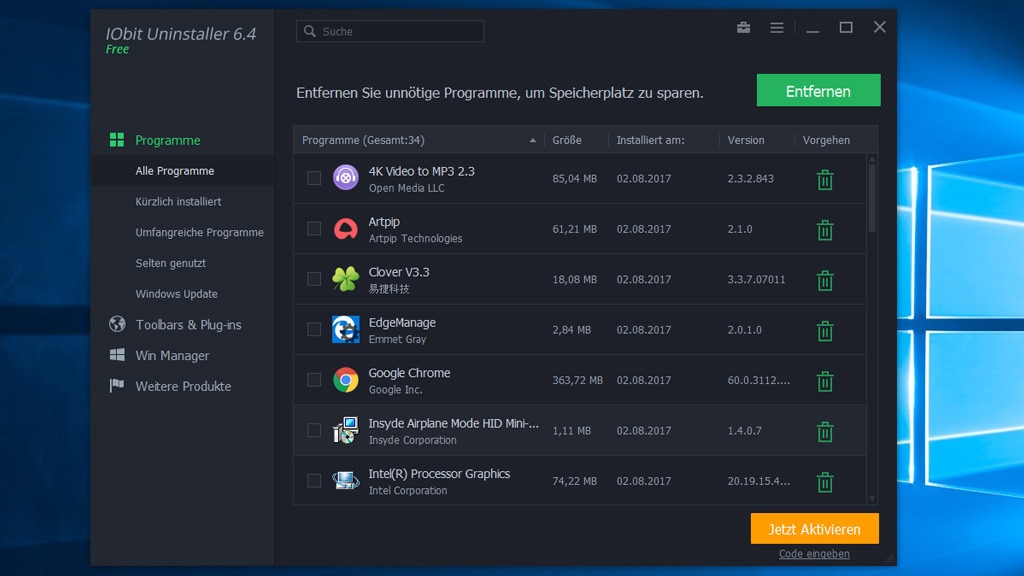Click the Clover leaf app icon
1024x576 pixels.
[345, 279]
